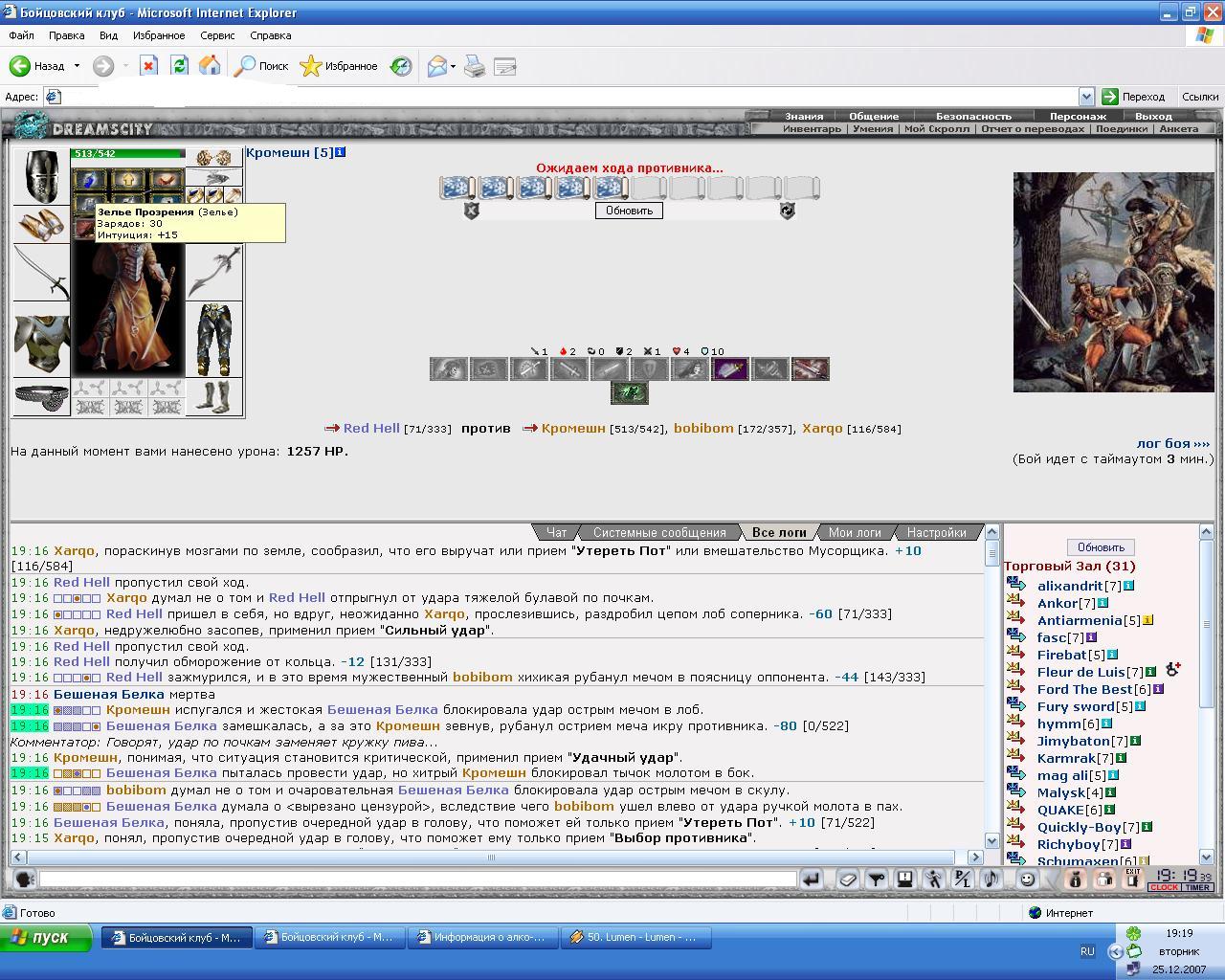Click in the chat message input field
This screenshot has width=1225, height=980.
(417, 879)
